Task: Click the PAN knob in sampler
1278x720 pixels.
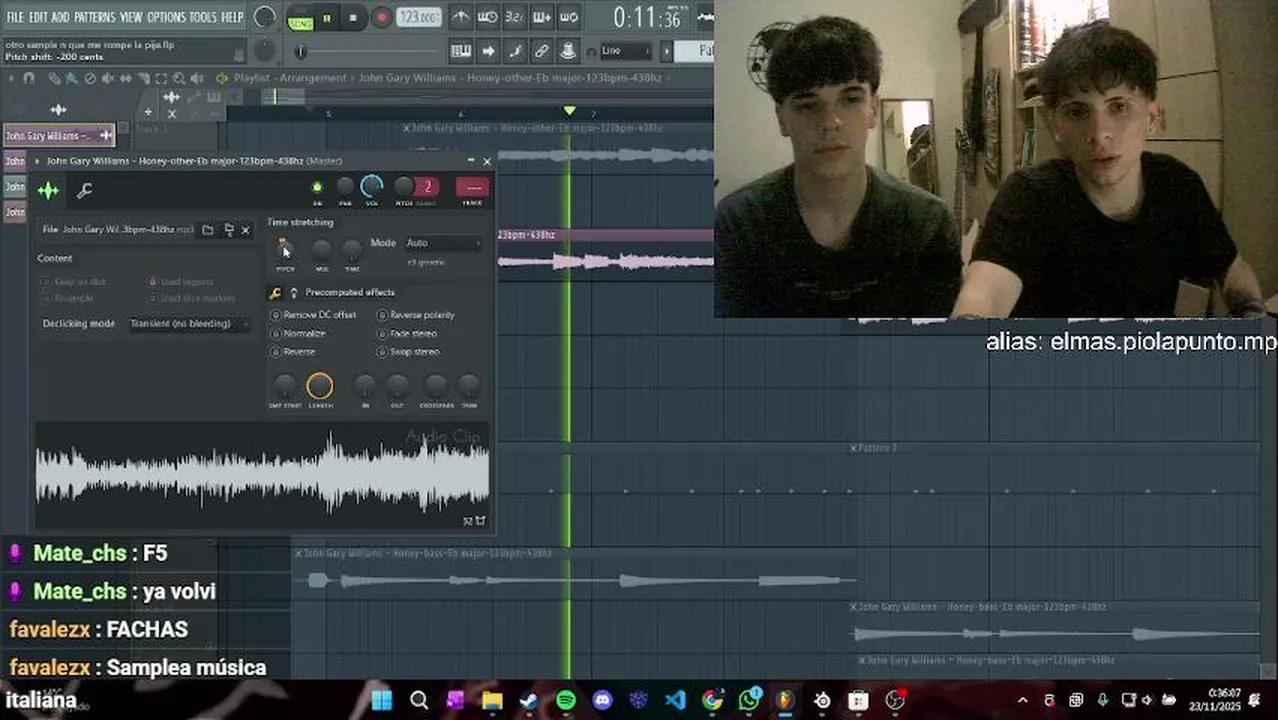Action: point(345,187)
